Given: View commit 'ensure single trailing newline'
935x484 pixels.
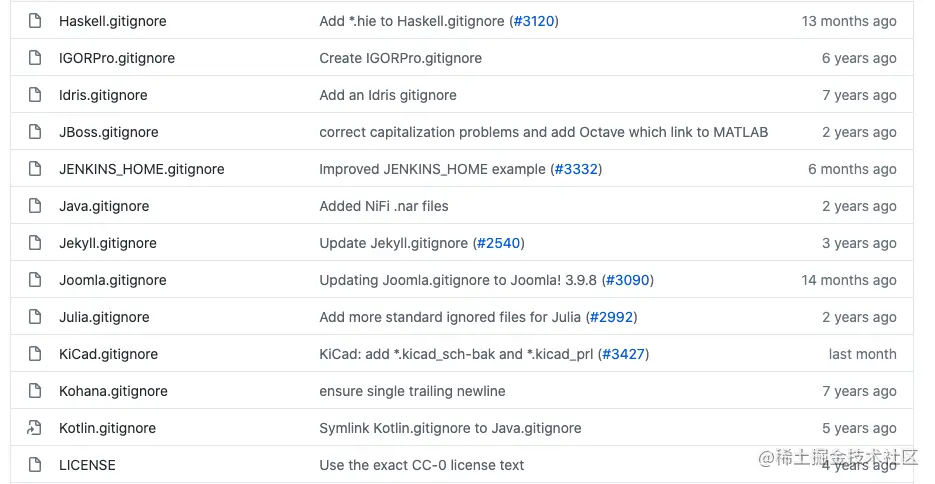Looking at the screenshot, I should tap(412, 391).
